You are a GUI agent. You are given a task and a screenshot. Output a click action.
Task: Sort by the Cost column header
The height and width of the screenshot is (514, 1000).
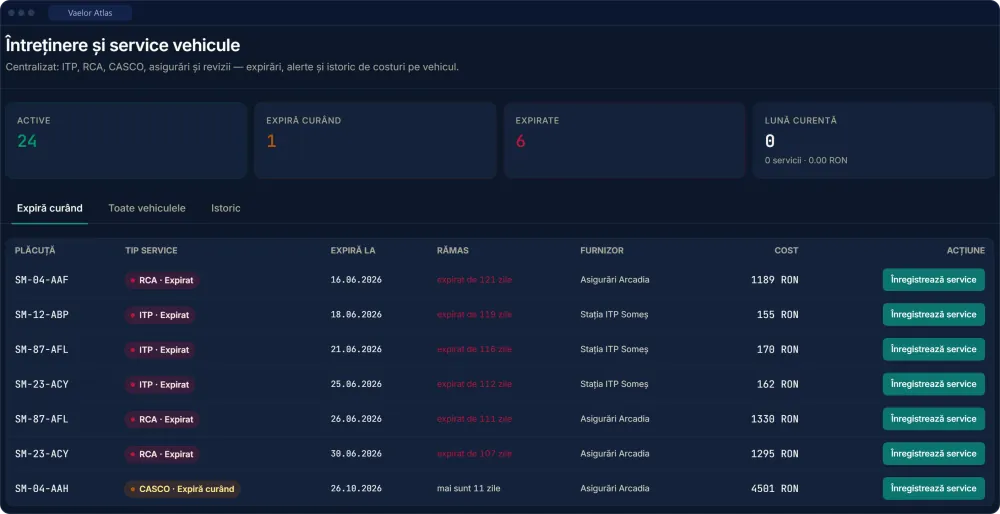pos(786,251)
